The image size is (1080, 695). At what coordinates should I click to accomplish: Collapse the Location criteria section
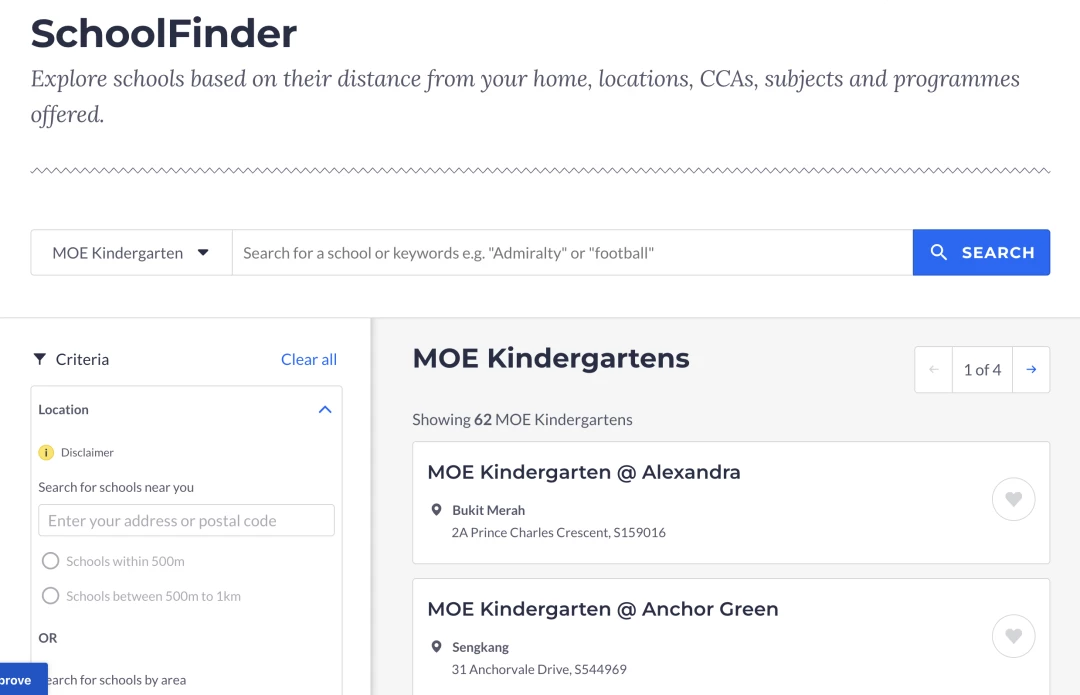[x=325, y=410]
